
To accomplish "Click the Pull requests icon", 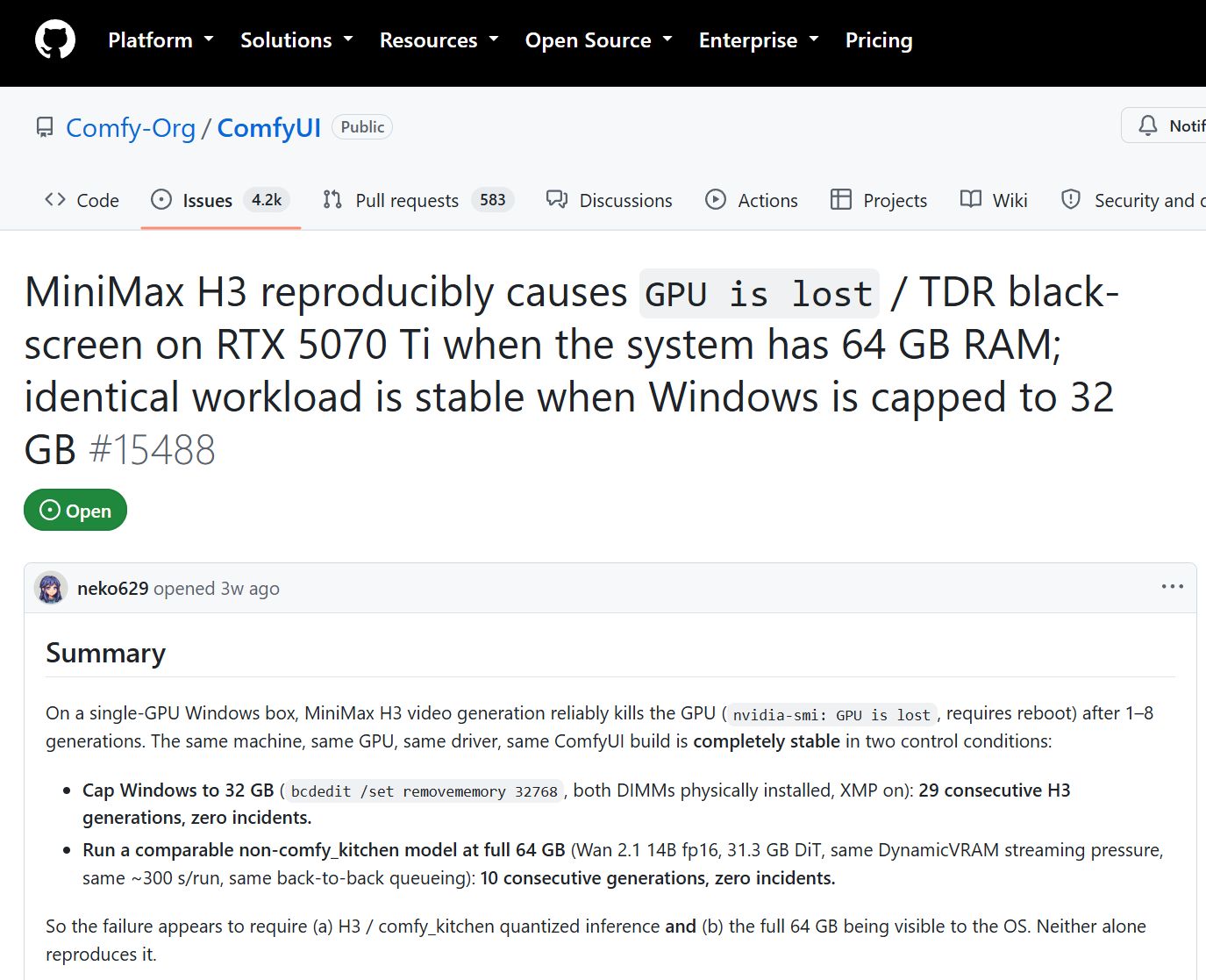I will pyautogui.click(x=332, y=200).
